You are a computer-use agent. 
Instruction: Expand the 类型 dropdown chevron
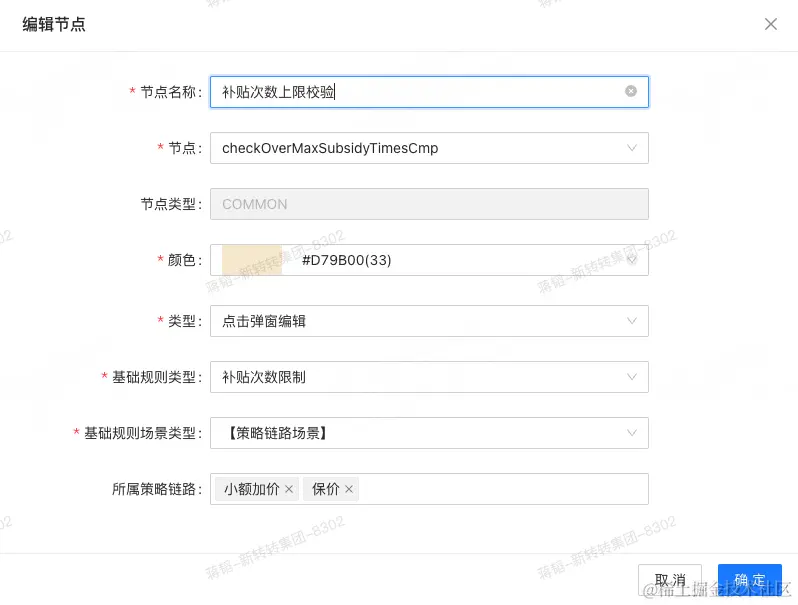coord(632,321)
